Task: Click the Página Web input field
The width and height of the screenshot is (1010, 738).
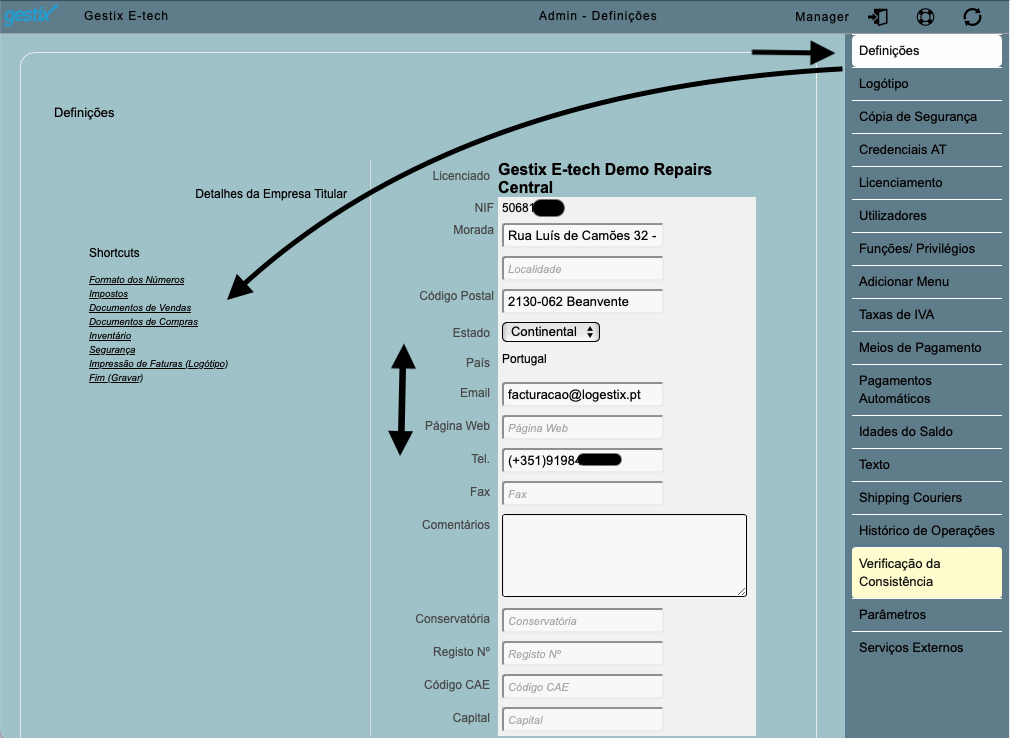Action: (x=582, y=428)
